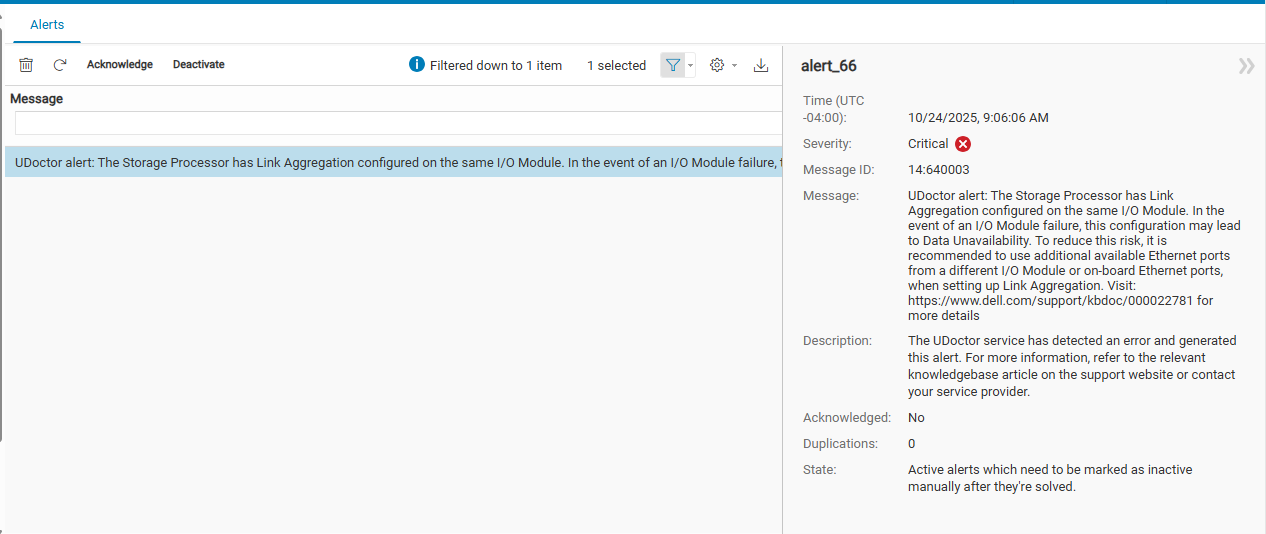Click the gear settings icon
1266x534 pixels.
(716, 65)
